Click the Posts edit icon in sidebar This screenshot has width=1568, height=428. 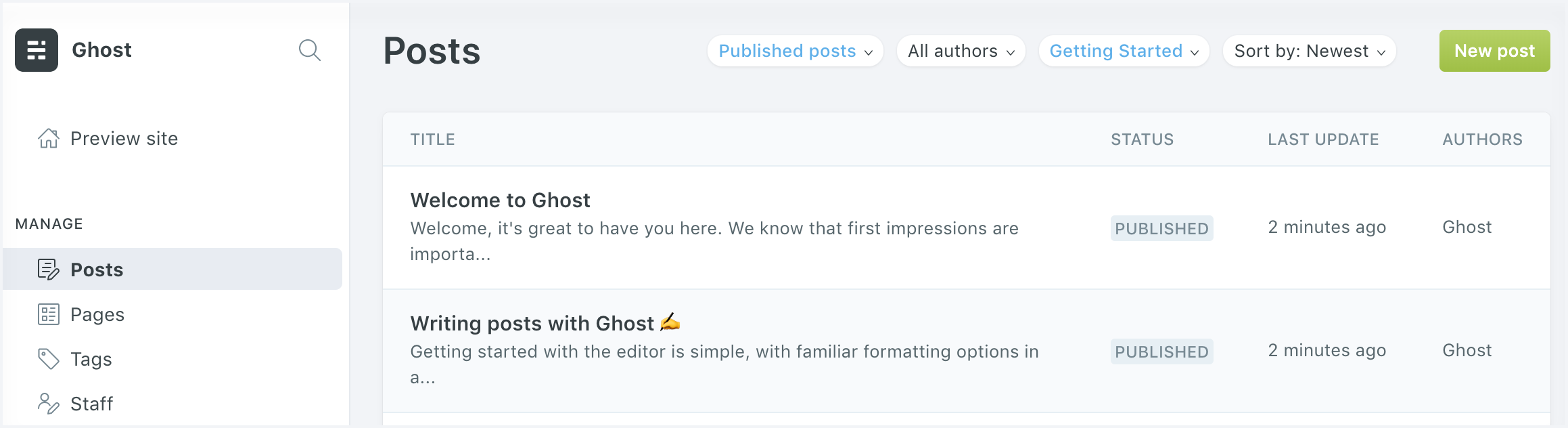tap(49, 270)
